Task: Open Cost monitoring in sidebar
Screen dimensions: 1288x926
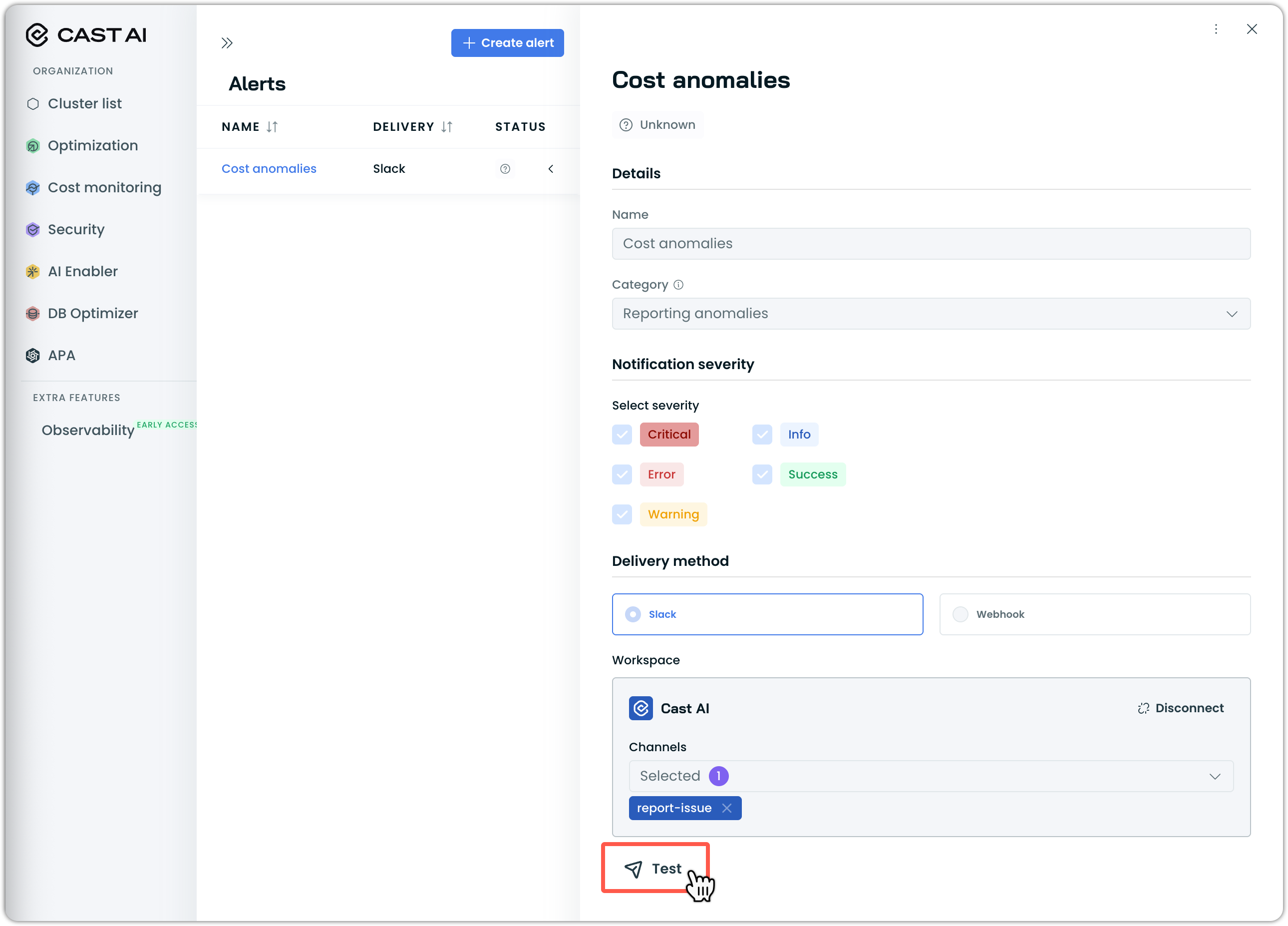Action: click(104, 187)
